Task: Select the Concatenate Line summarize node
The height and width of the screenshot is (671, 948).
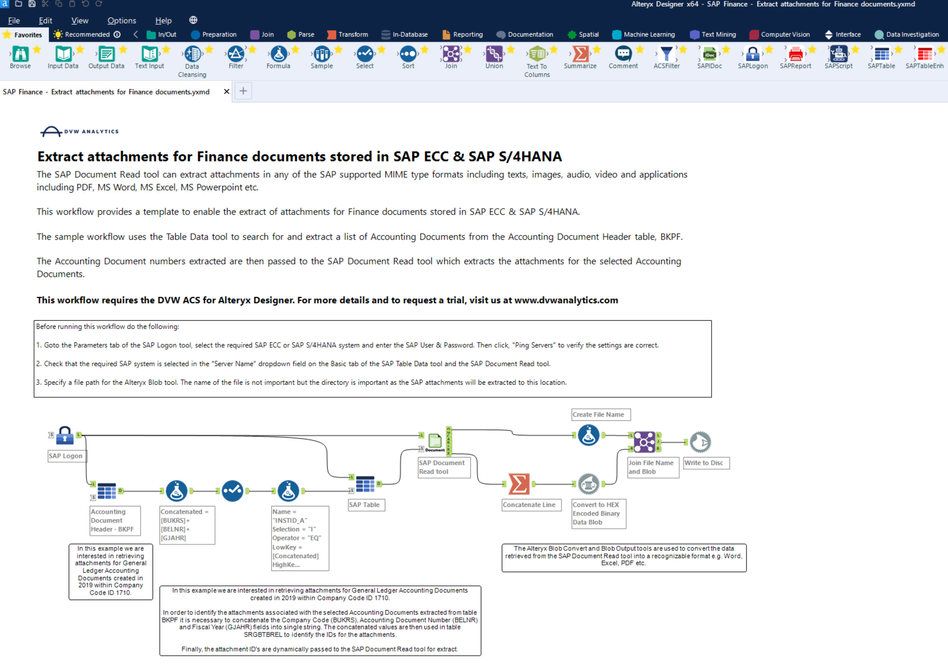Action: [519, 484]
